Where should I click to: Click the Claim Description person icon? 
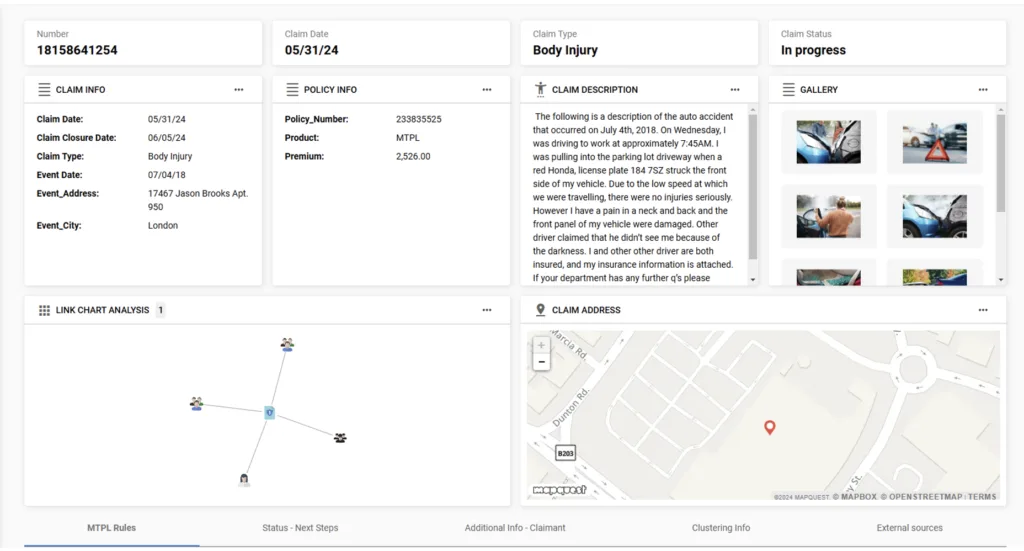point(540,89)
